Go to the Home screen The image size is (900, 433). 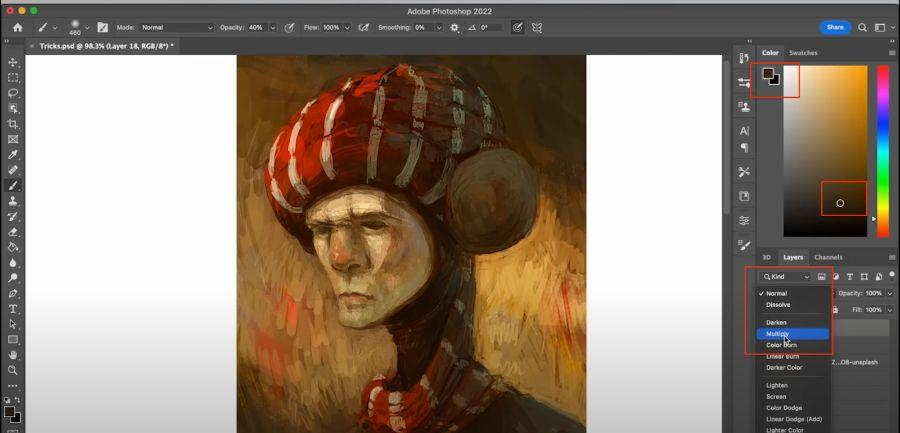point(18,28)
